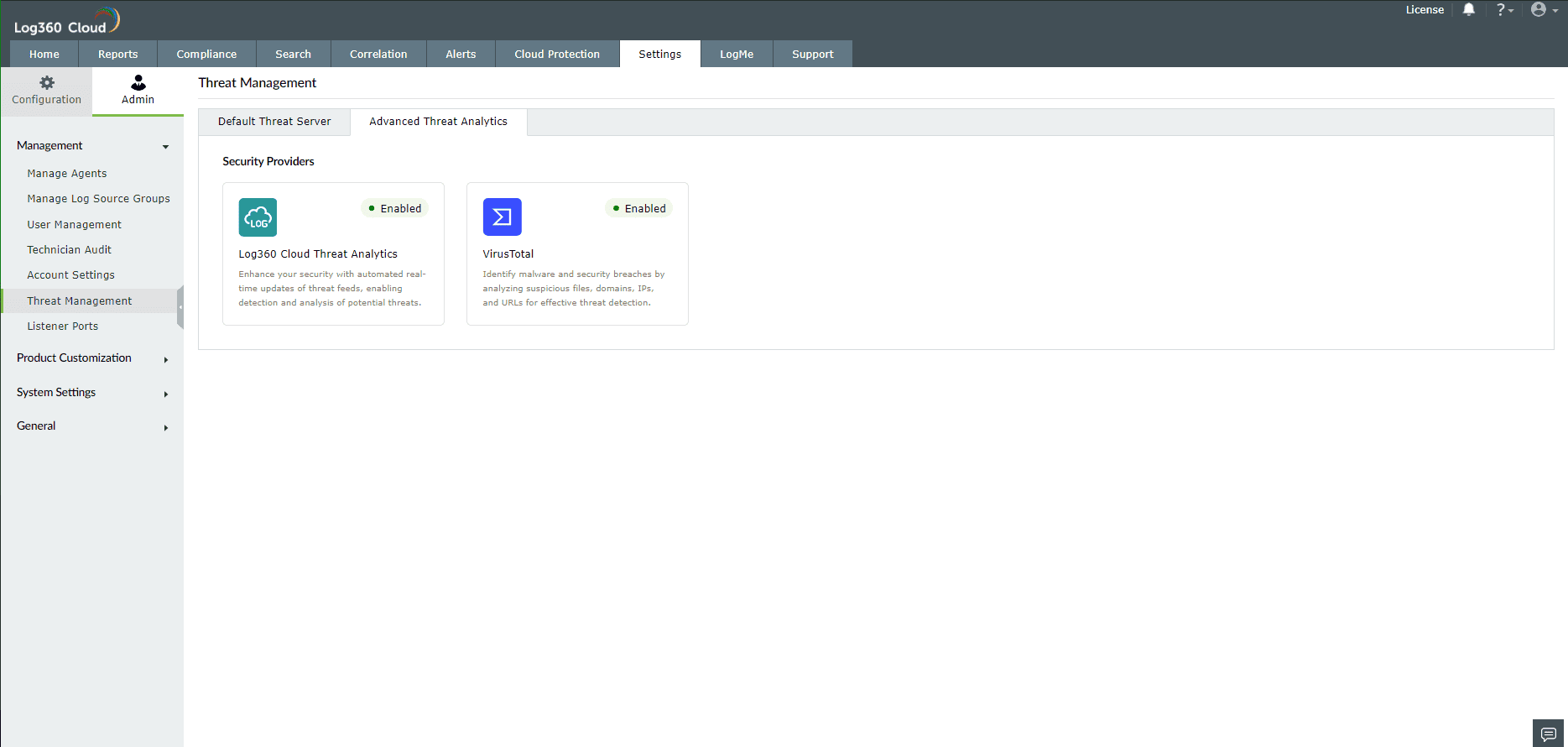Click Log360 Cloud Threat Analytics title
1568x747 pixels.
[318, 254]
